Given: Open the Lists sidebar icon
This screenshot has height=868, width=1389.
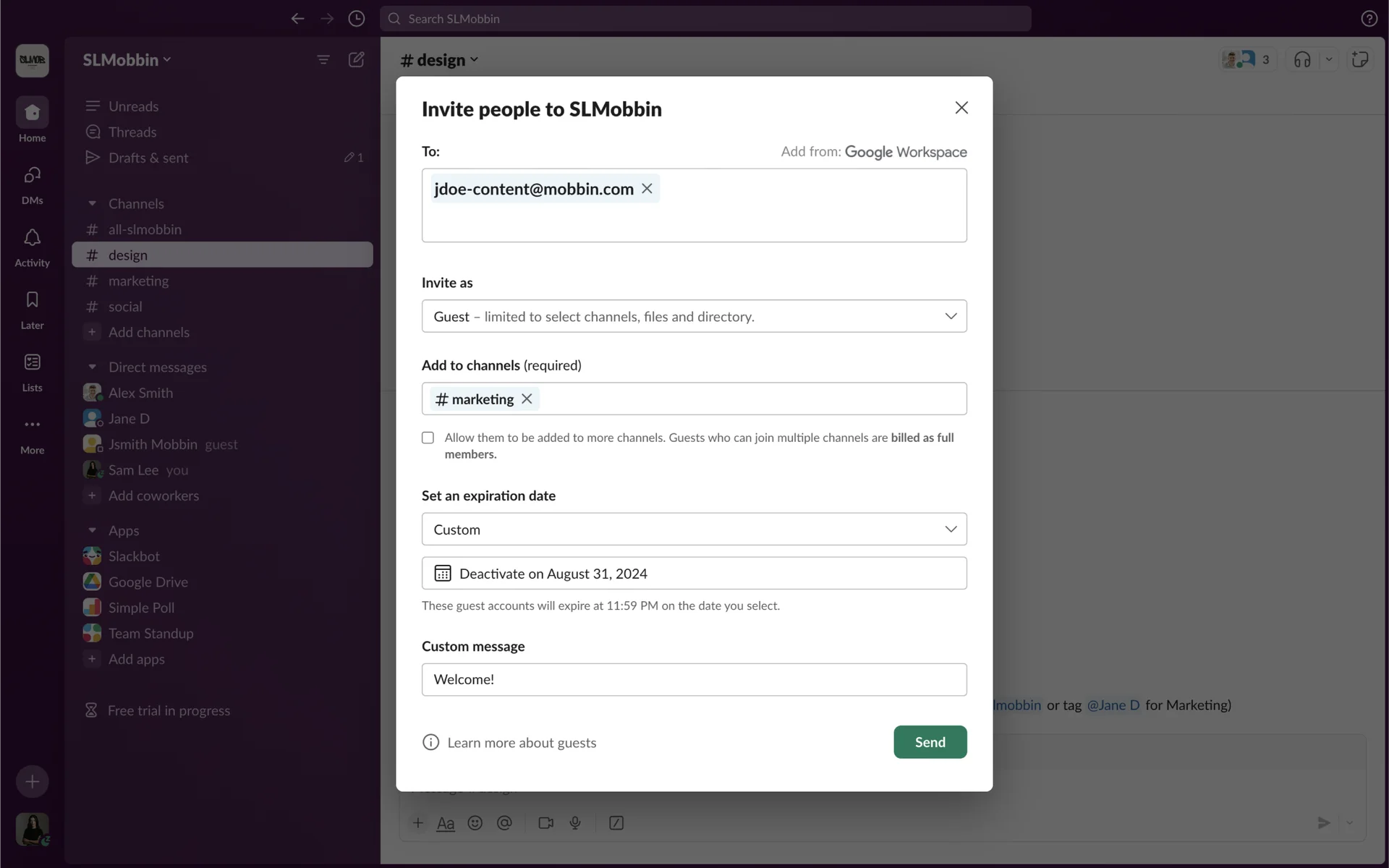Looking at the screenshot, I should (x=32, y=362).
